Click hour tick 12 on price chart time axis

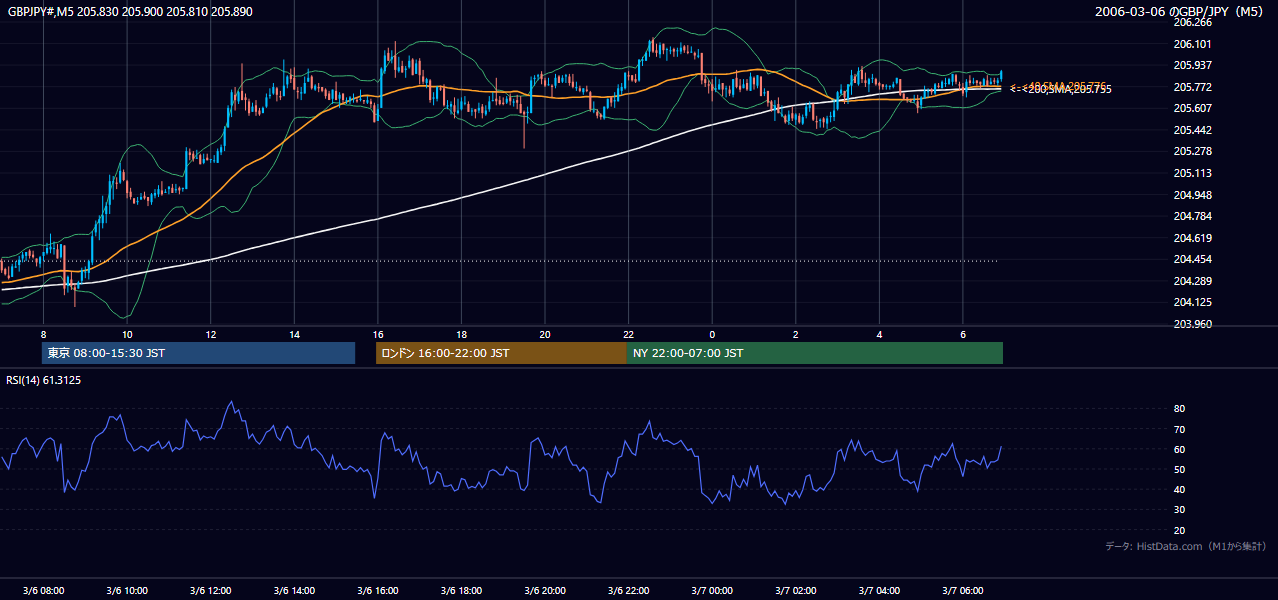tap(210, 334)
